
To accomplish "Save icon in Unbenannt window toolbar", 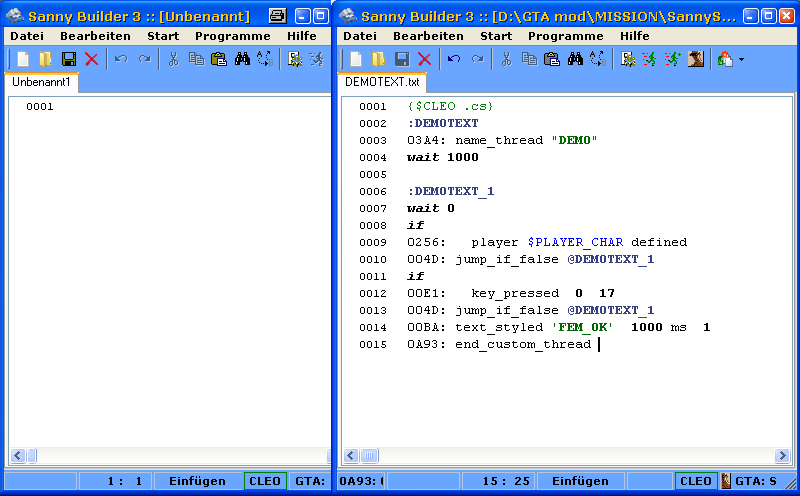I will (69, 59).
